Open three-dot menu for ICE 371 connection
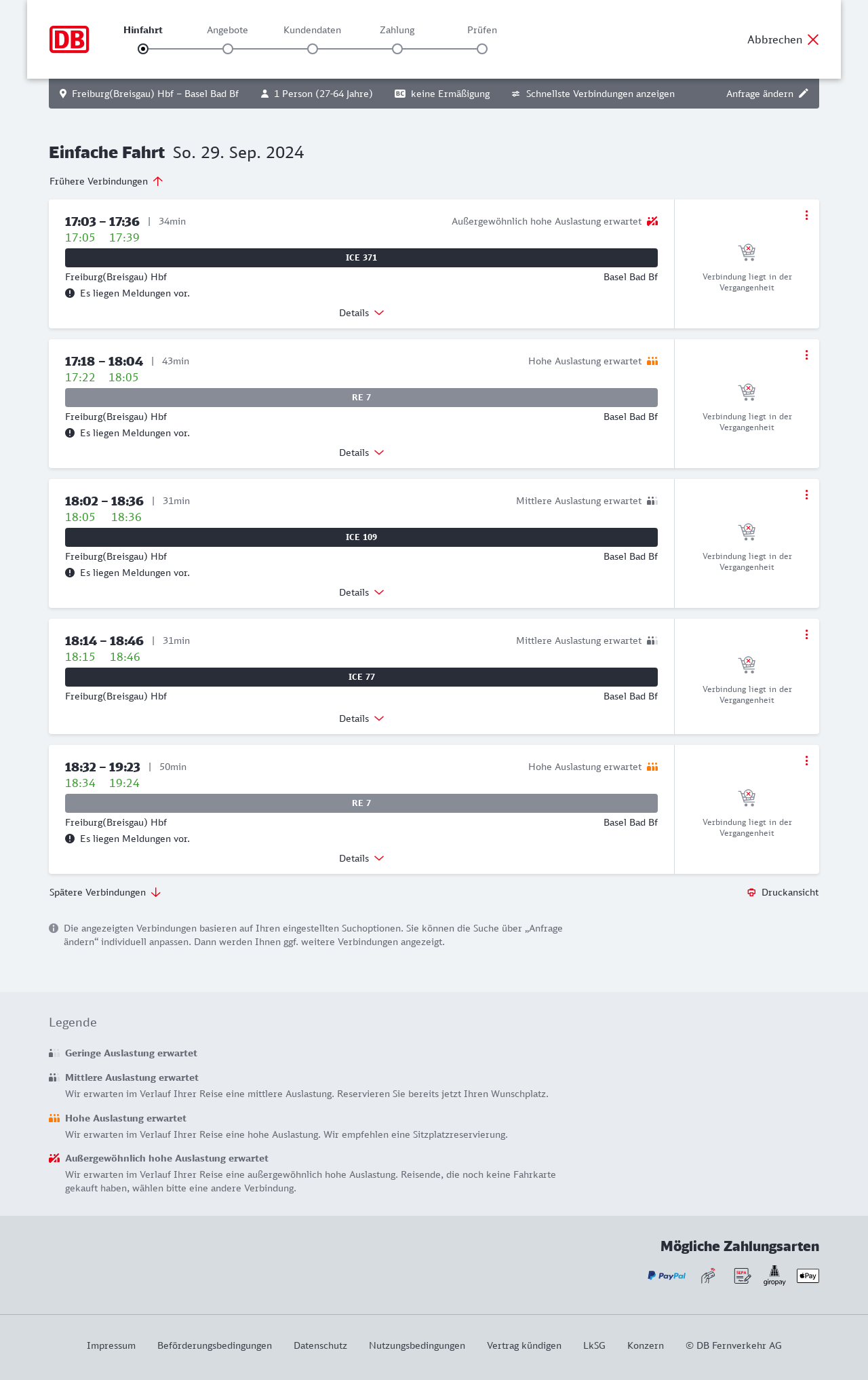Screen dimensions: 868x1380 click(x=806, y=215)
